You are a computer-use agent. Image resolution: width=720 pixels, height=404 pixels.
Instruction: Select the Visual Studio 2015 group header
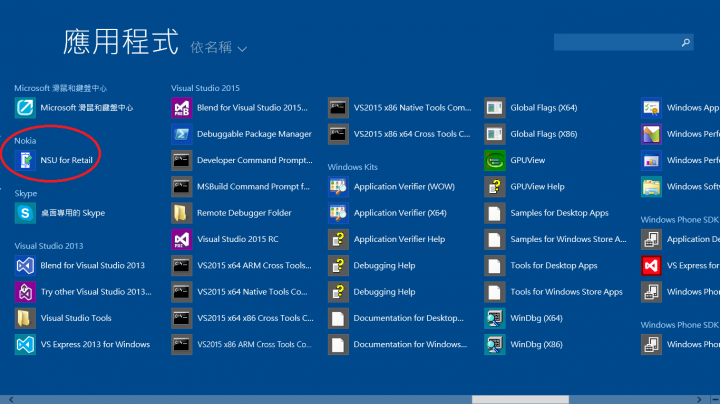pos(205,88)
